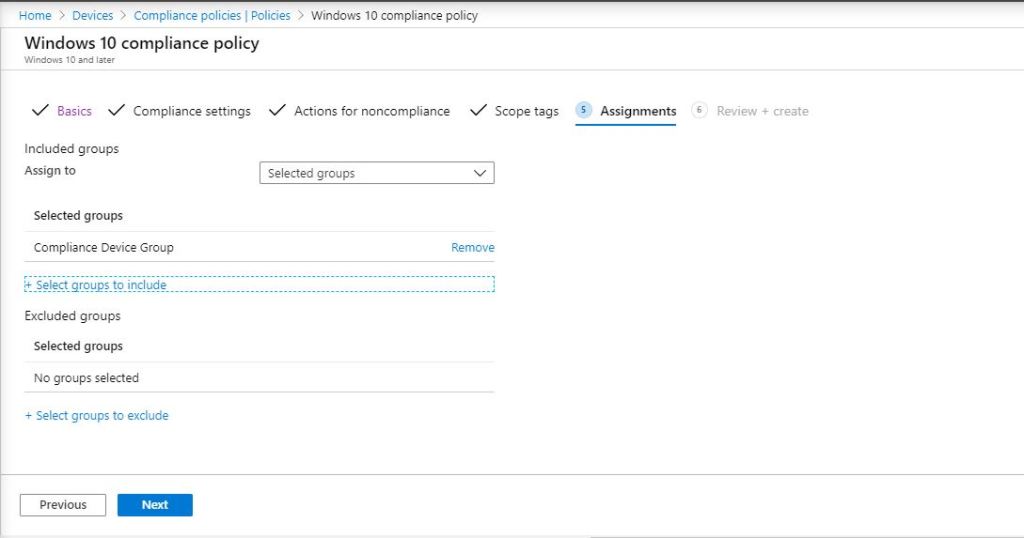Viewport: 1024px width, 538px height.
Task: Navigate to Compliance policies | Policies breadcrumb
Action: [x=212, y=16]
